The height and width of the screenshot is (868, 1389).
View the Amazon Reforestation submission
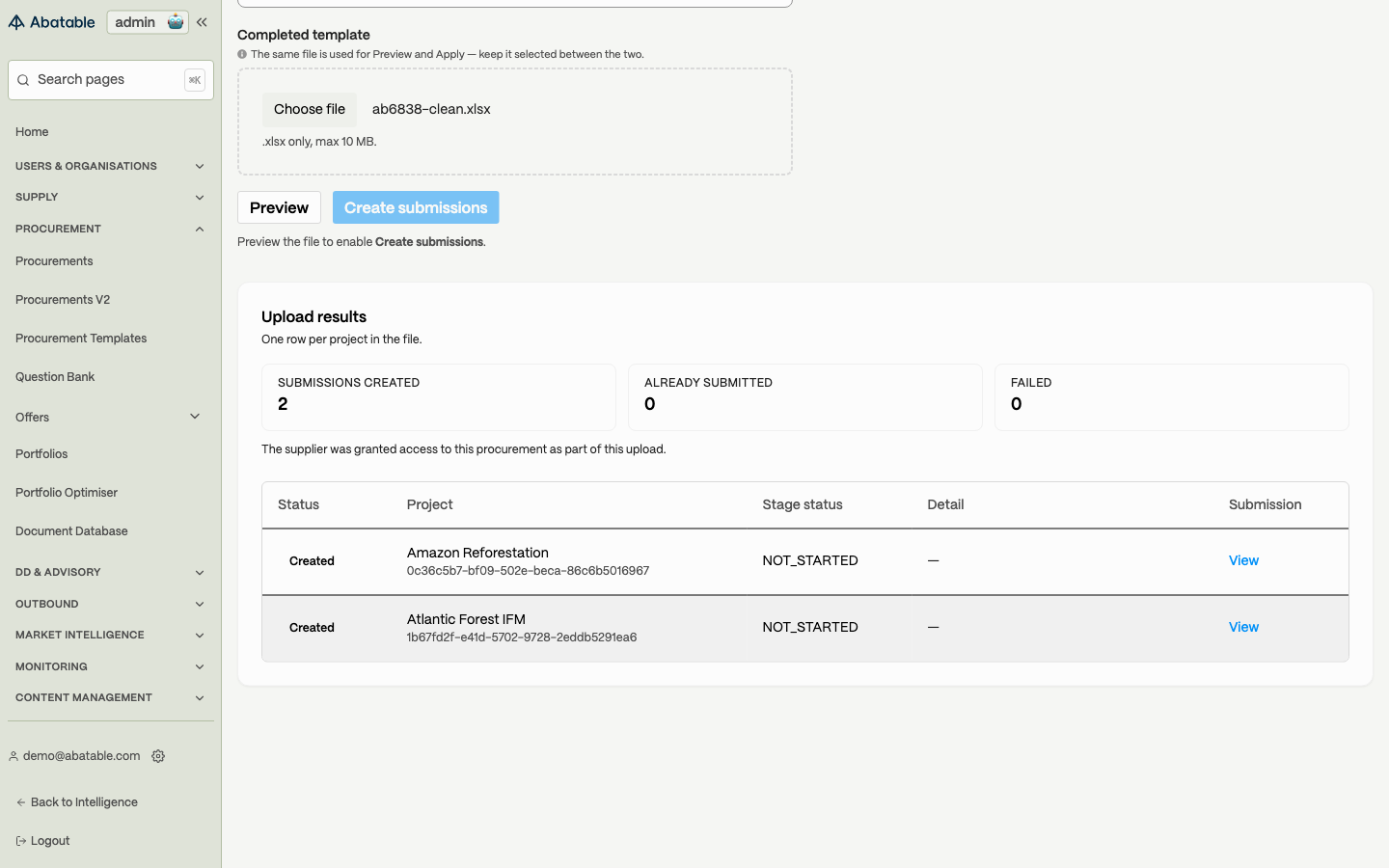(x=1243, y=560)
